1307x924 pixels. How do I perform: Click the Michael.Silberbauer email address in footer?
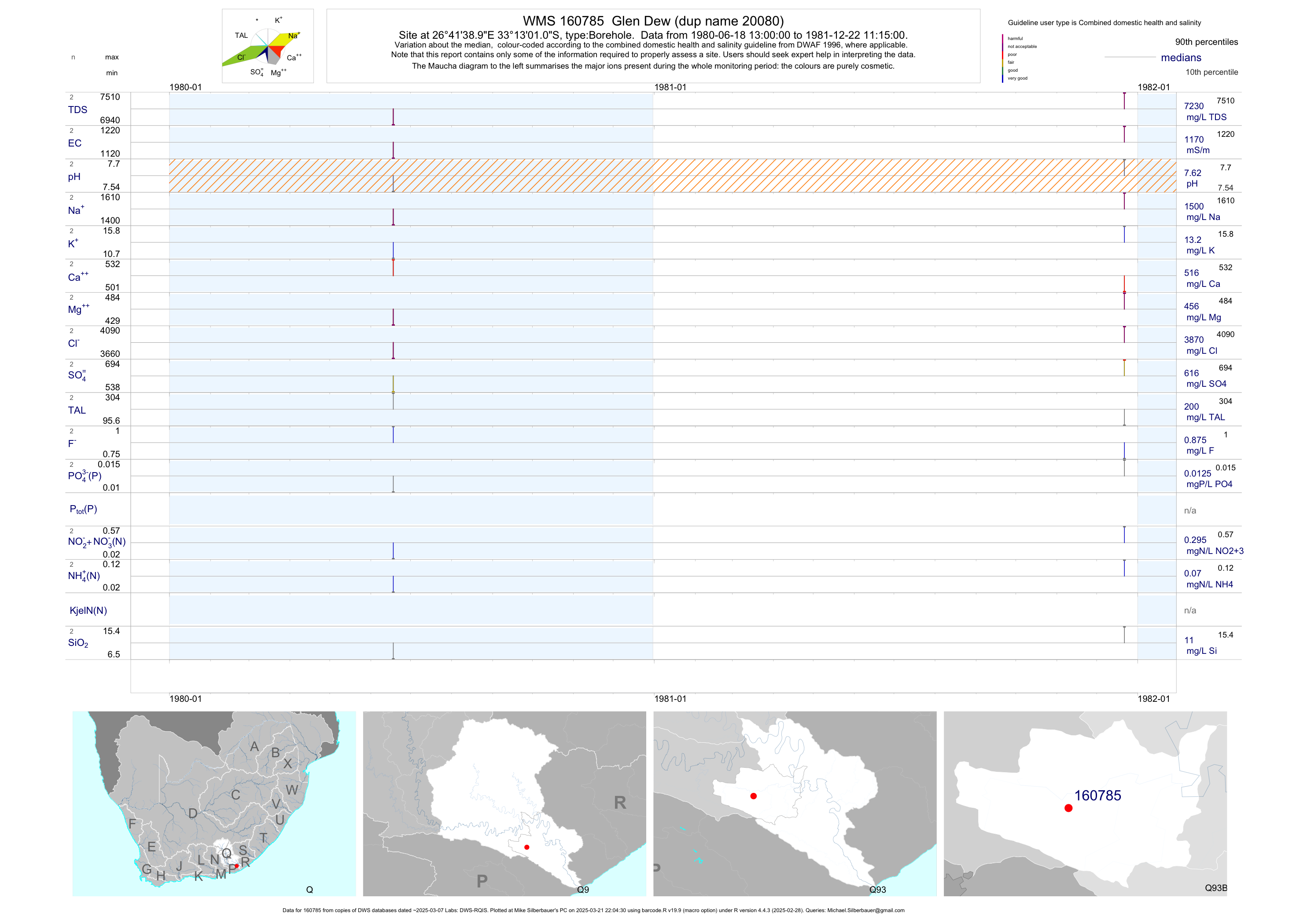[865, 910]
